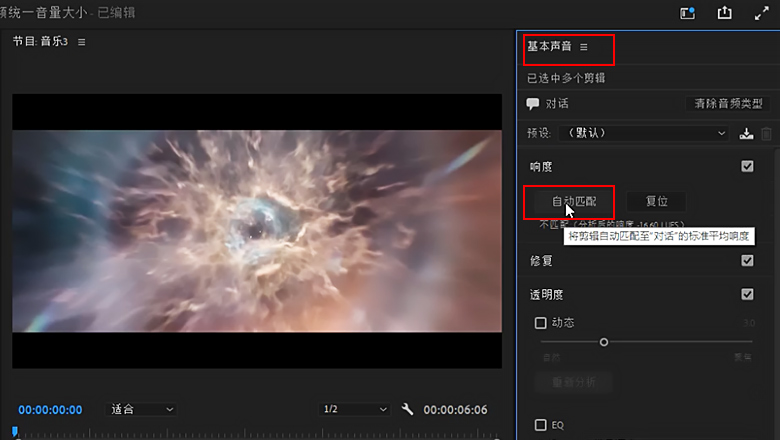Click the 复位 reset button

(657, 201)
